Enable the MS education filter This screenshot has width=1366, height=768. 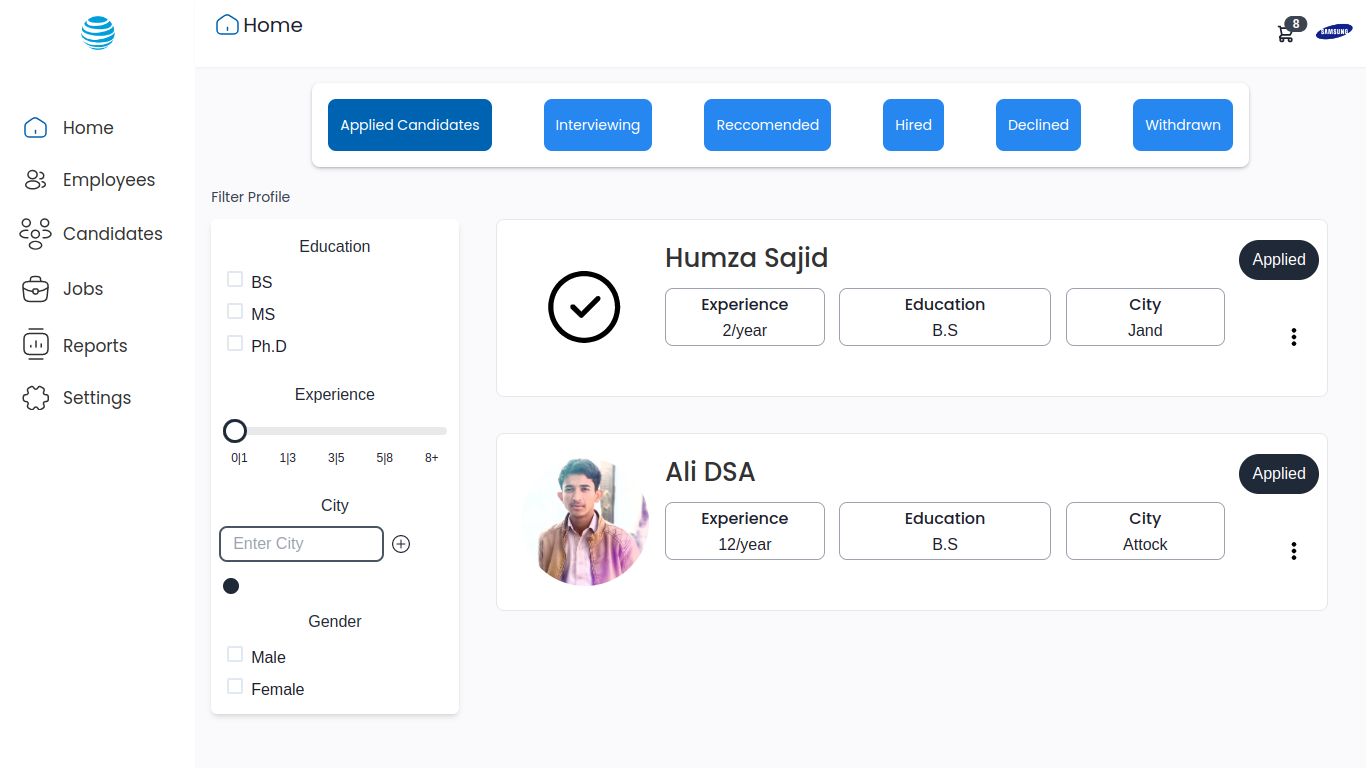(x=235, y=310)
